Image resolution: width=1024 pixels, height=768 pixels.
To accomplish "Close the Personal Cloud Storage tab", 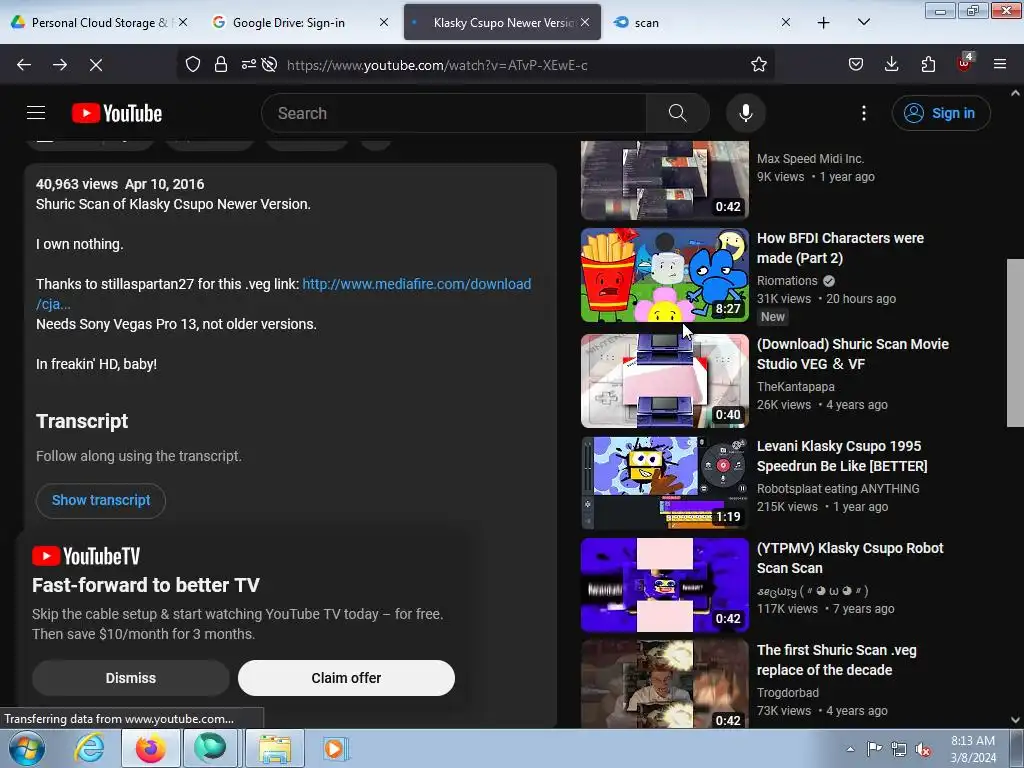I will point(184,22).
